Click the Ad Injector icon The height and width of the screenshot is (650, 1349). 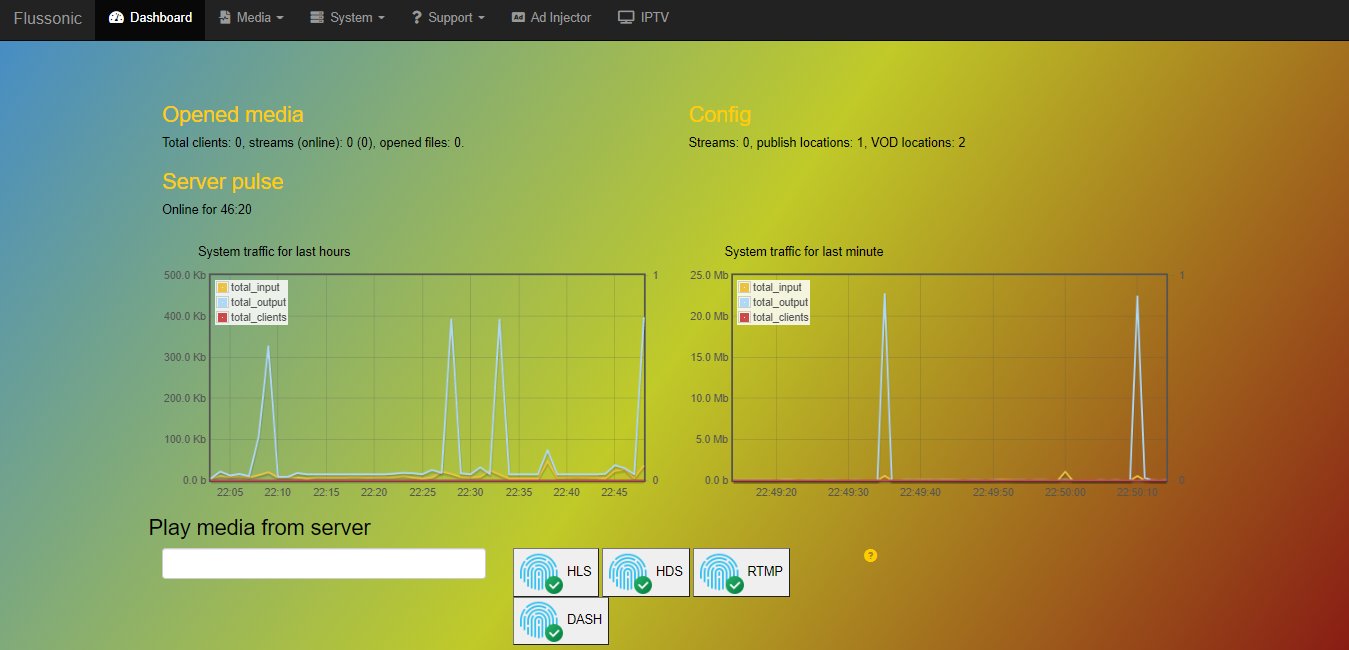point(518,18)
